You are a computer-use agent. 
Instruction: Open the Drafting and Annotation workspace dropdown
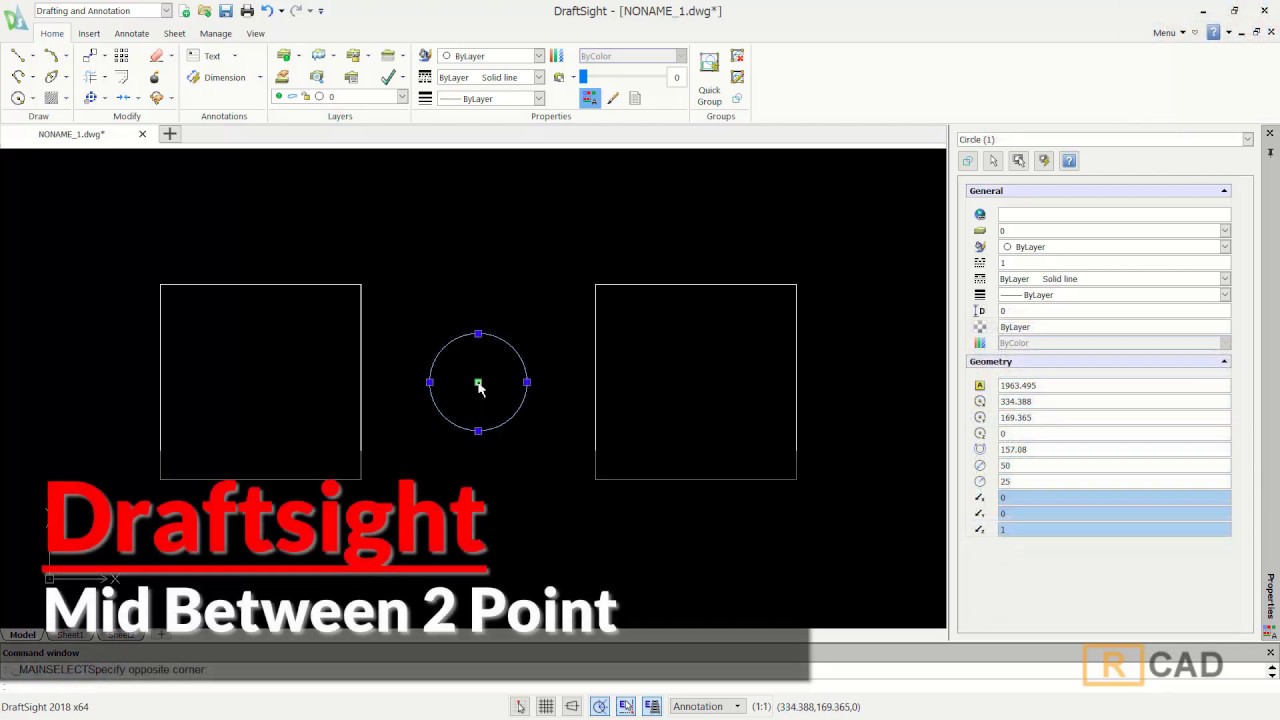click(x=103, y=11)
